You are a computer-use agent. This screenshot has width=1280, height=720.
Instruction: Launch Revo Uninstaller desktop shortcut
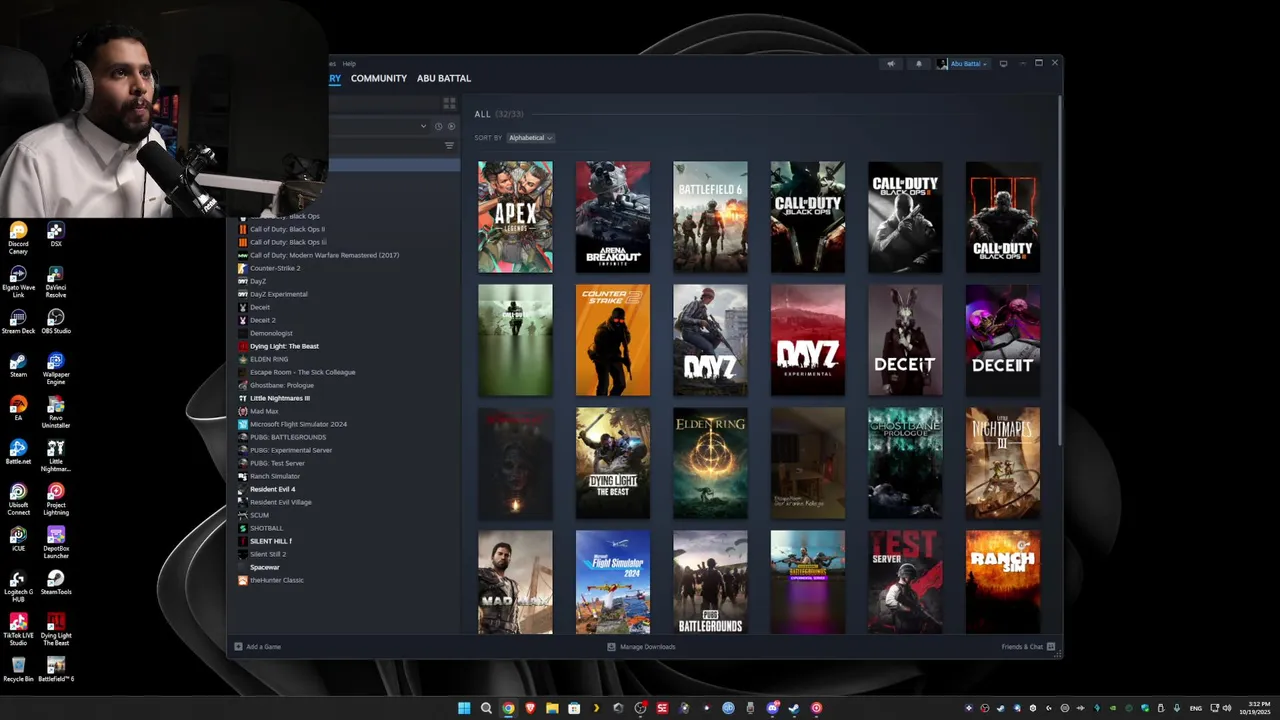[56, 412]
